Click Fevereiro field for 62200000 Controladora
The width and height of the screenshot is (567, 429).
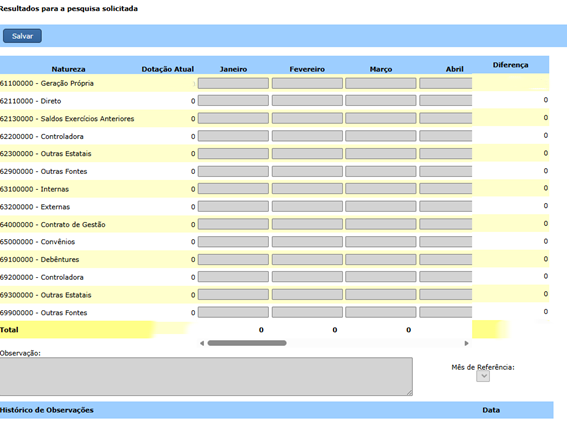[307, 136]
